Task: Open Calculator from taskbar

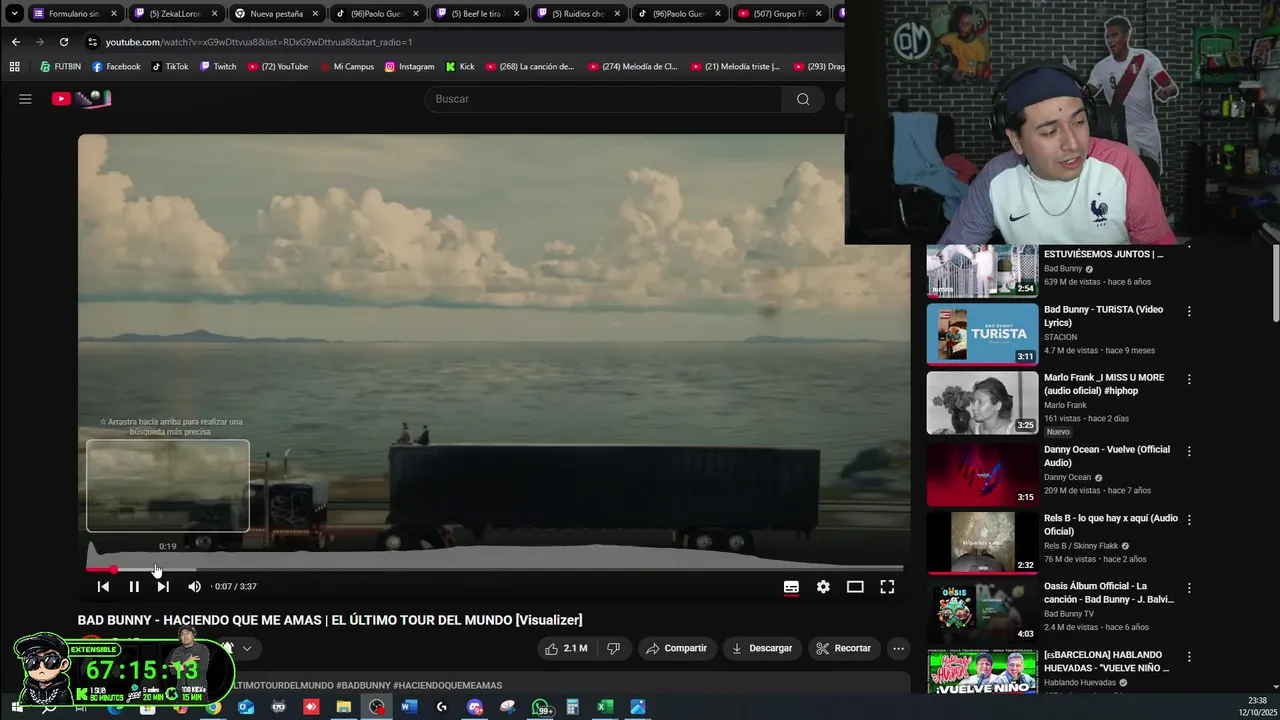Action: pyautogui.click(x=572, y=707)
